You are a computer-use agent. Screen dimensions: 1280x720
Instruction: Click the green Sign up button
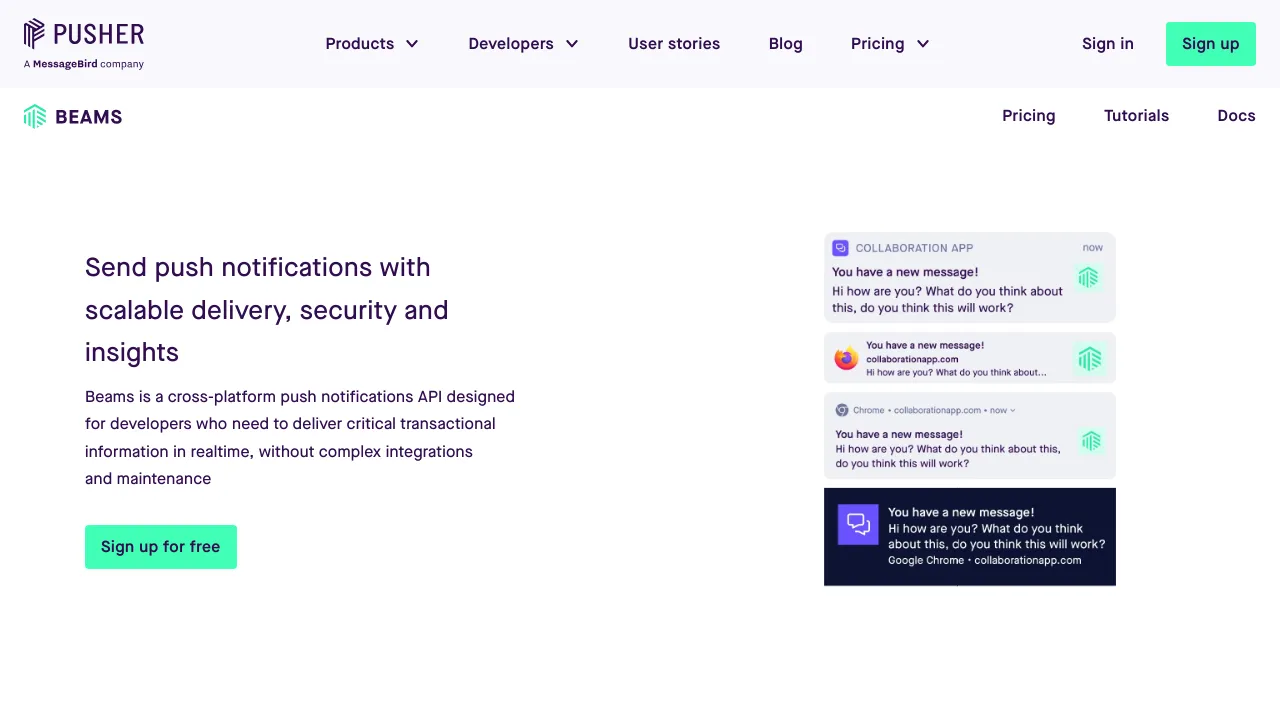pos(1211,44)
